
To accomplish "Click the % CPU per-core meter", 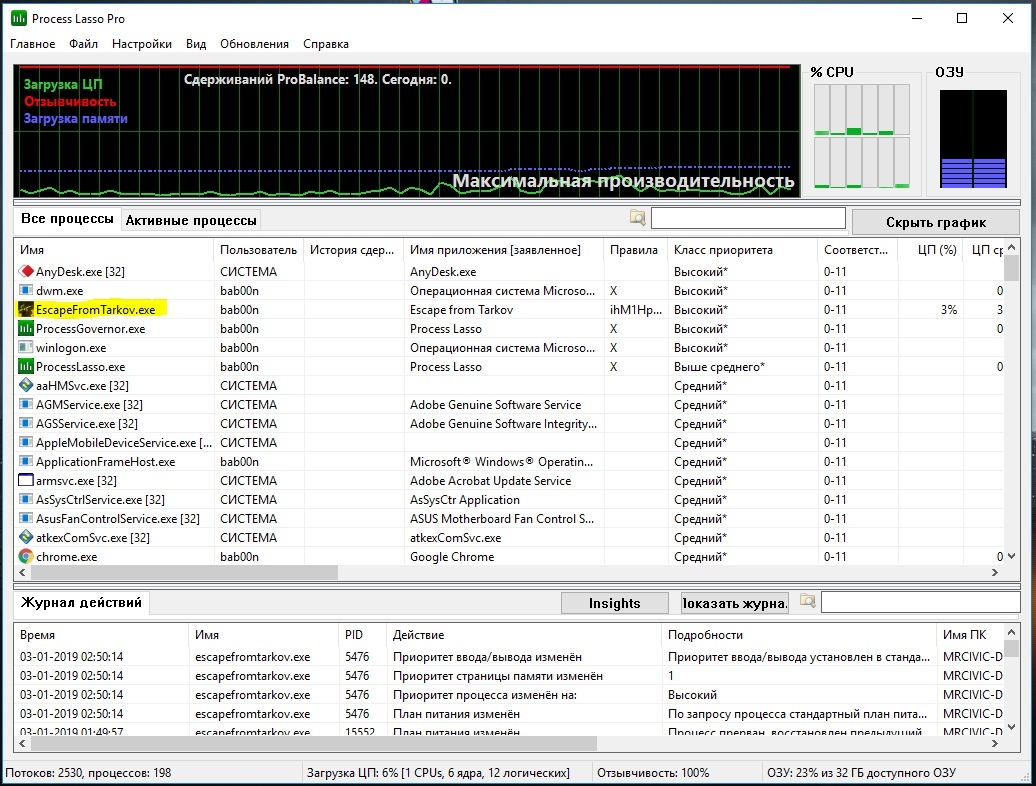I will [862, 136].
